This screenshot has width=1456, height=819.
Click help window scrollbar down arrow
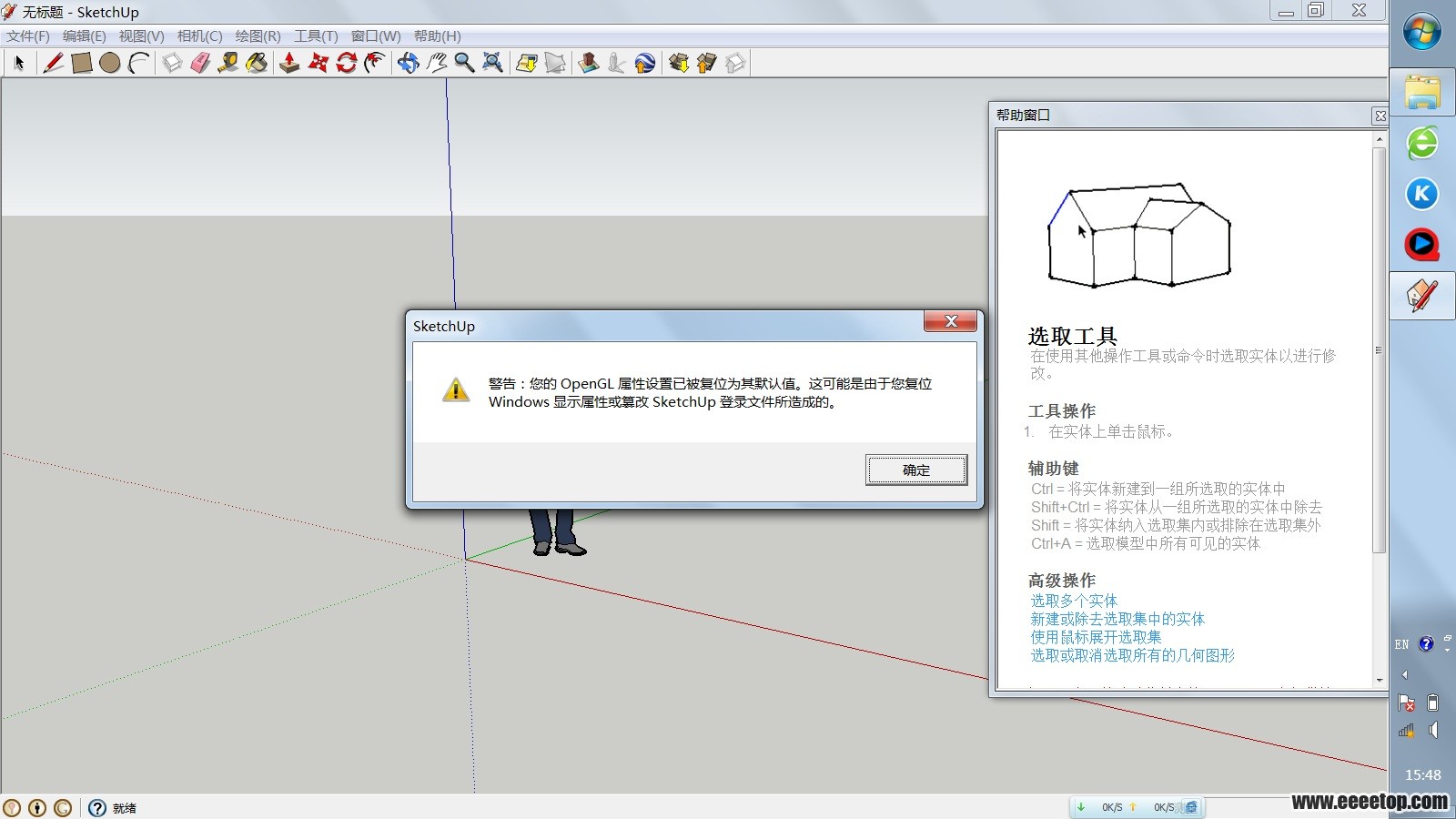pos(1380,680)
